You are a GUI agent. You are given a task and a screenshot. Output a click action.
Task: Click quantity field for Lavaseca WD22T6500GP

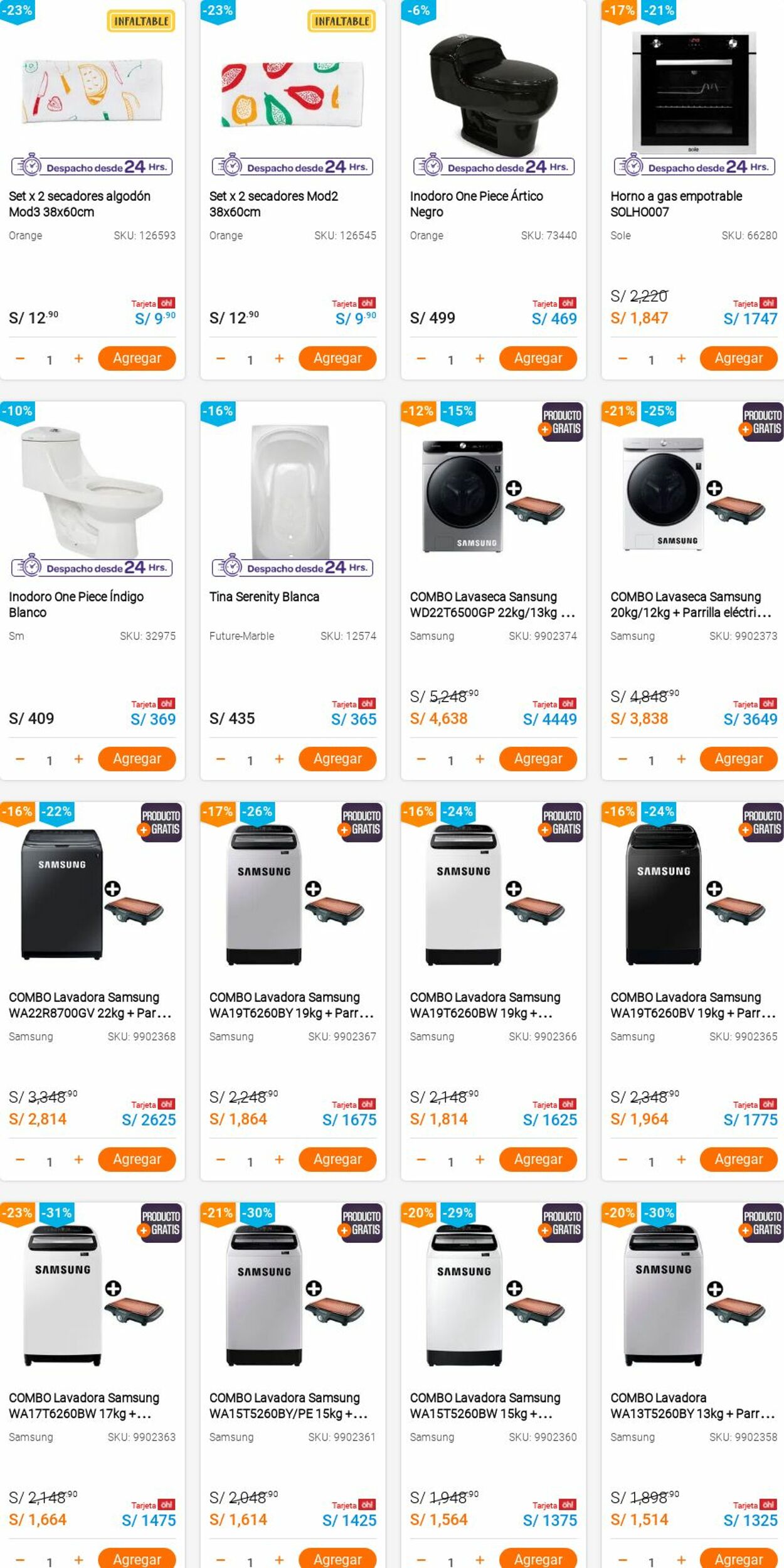[x=450, y=760]
